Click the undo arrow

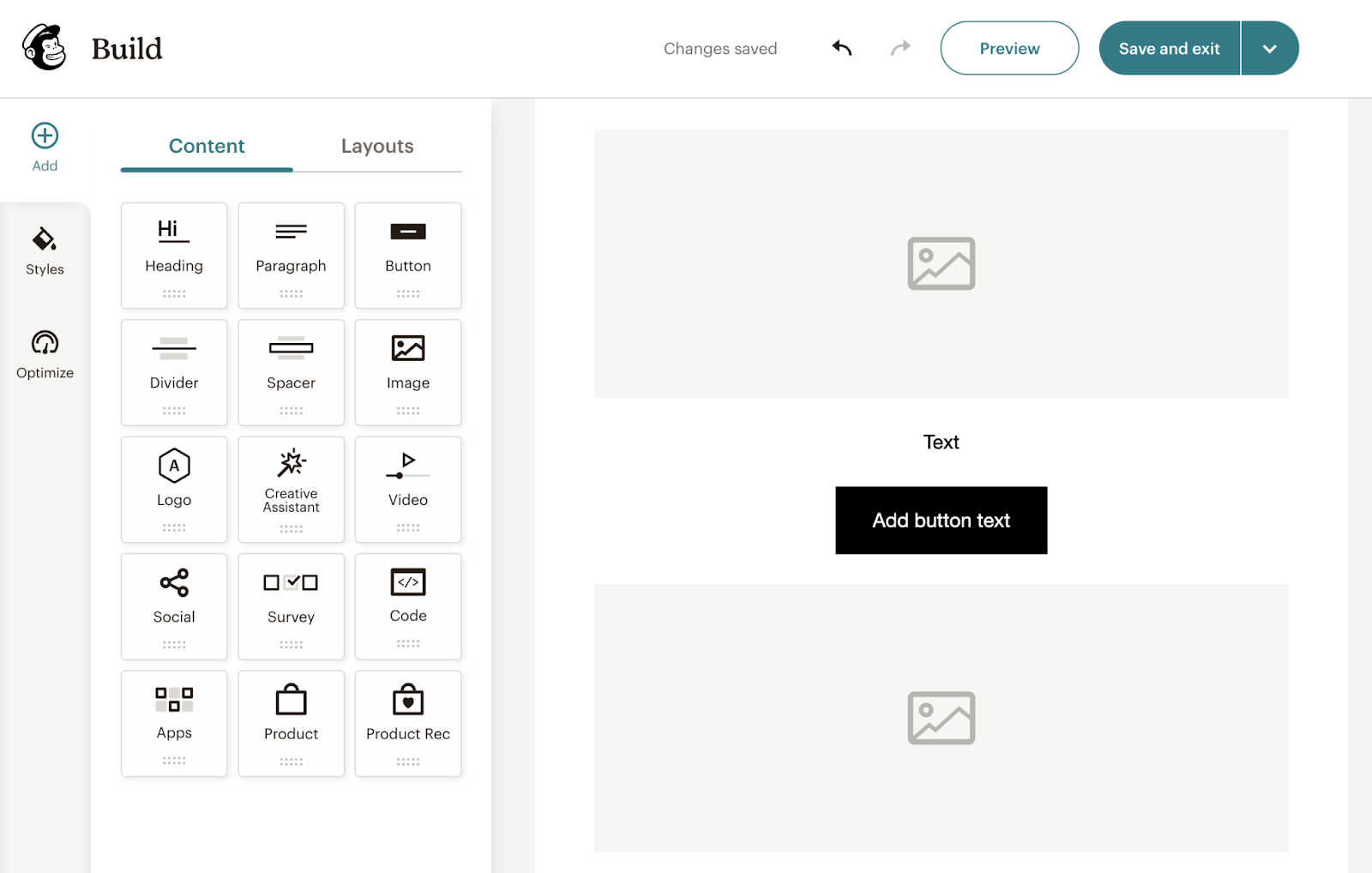tap(841, 48)
